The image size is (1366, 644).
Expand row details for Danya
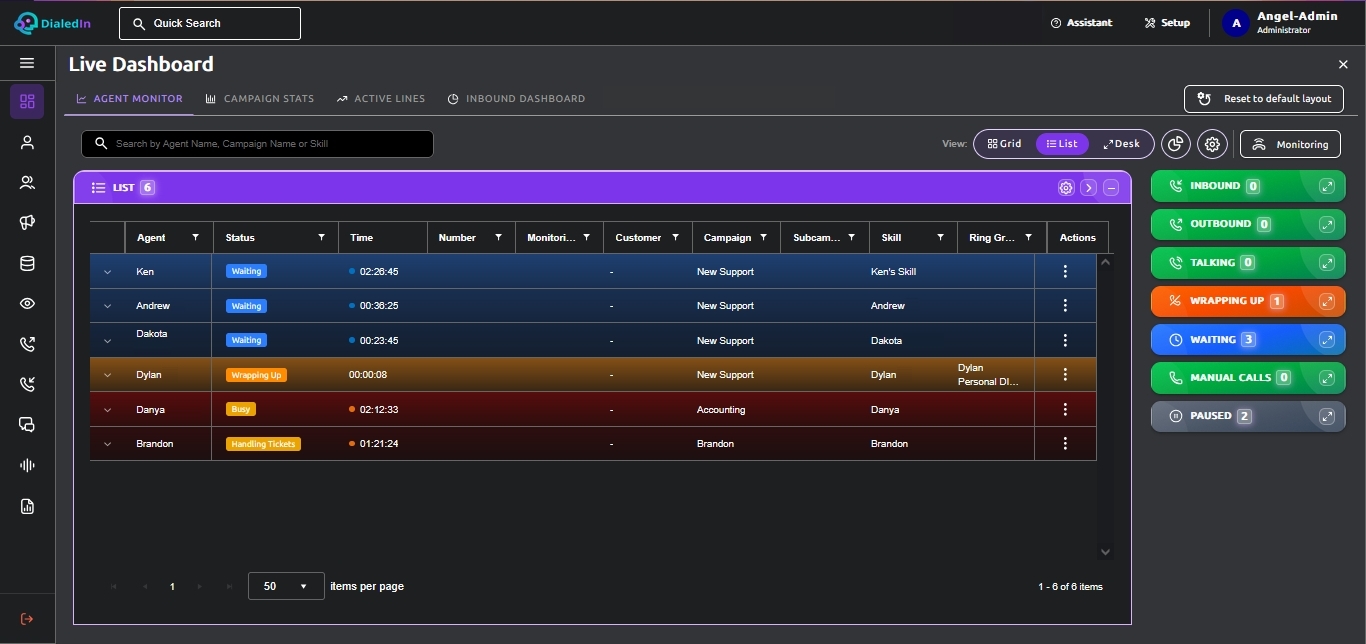(107, 410)
